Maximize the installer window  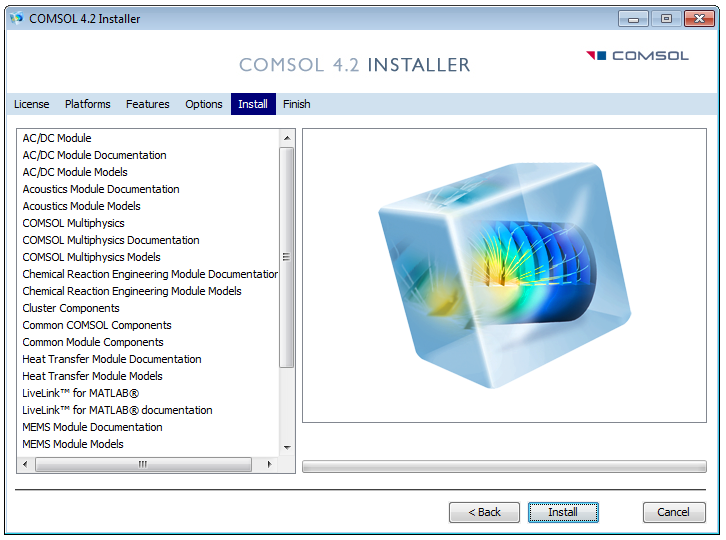pos(666,19)
